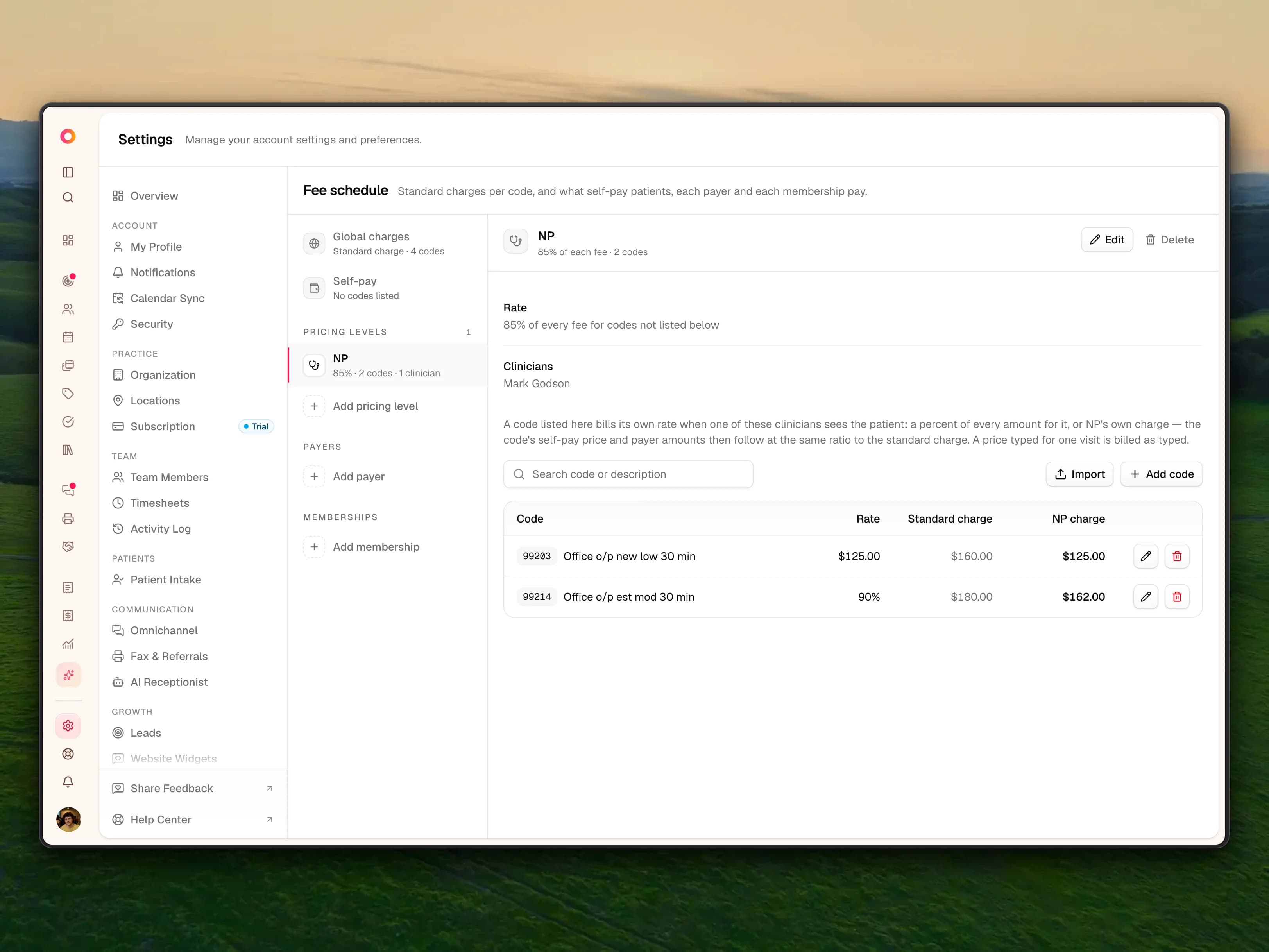This screenshot has width=1269, height=952.
Task: Open Subscription settings page
Action: (x=193, y=427)
